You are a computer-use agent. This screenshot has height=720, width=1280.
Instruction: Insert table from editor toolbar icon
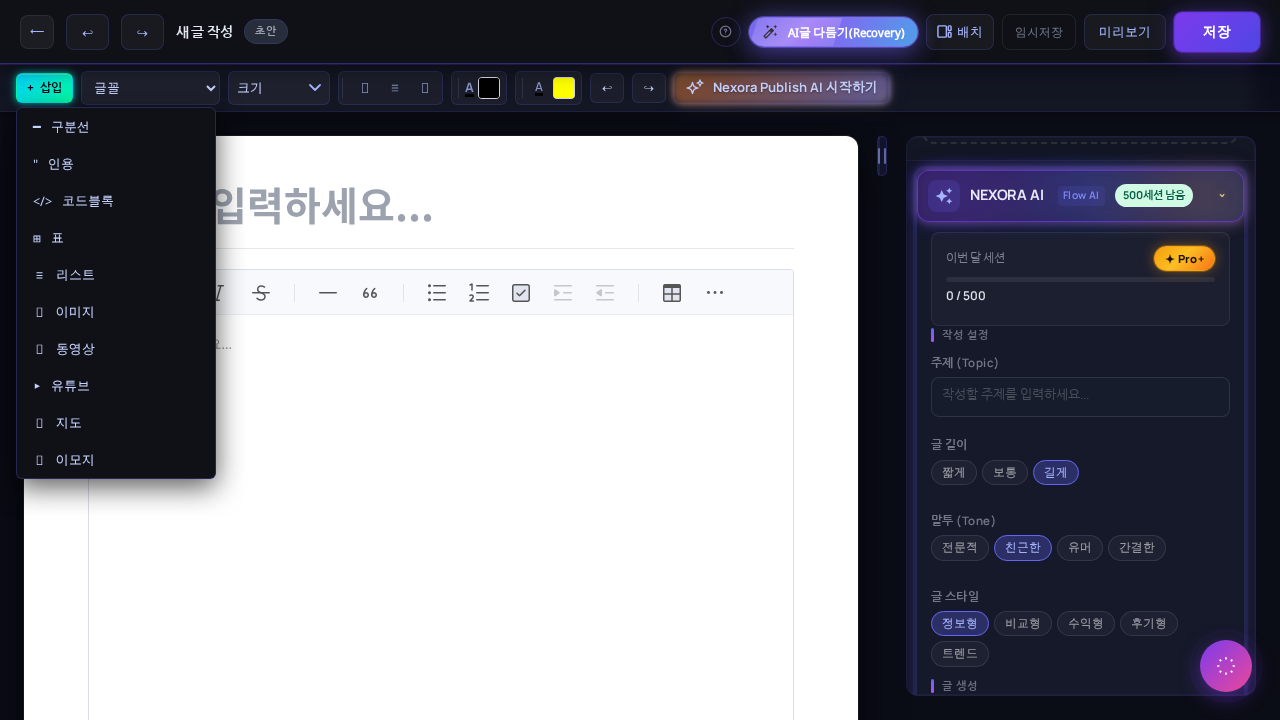(x=672, y=293)
